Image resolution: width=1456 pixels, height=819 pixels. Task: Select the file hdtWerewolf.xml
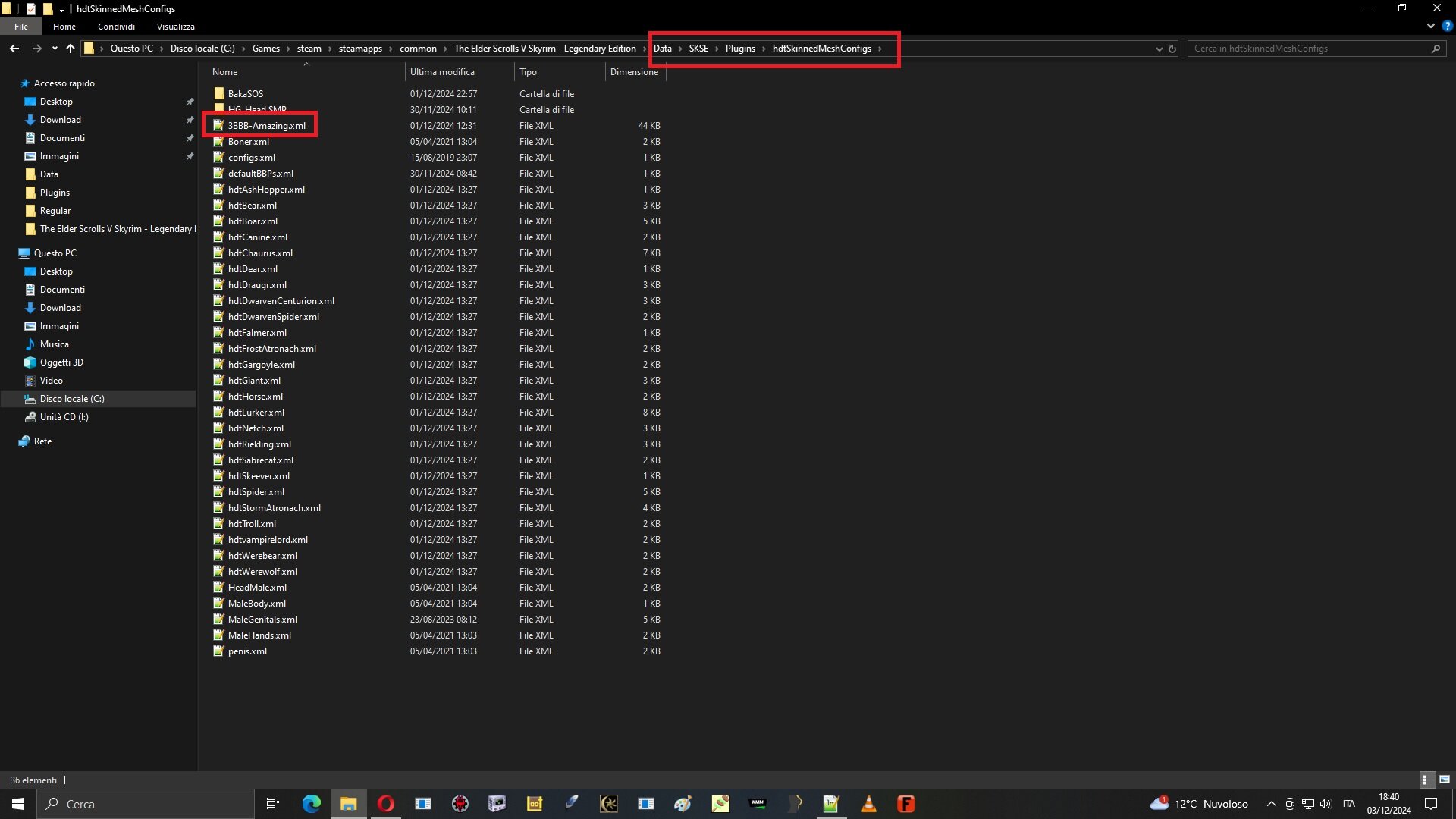point(262,572)
